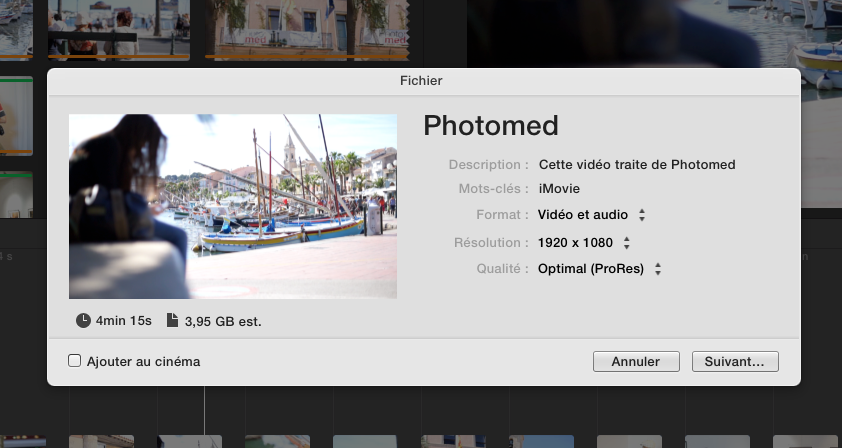
Task: Open the Résolution dropdown set to 1920 x 1080
Action: tap(584, 243)
